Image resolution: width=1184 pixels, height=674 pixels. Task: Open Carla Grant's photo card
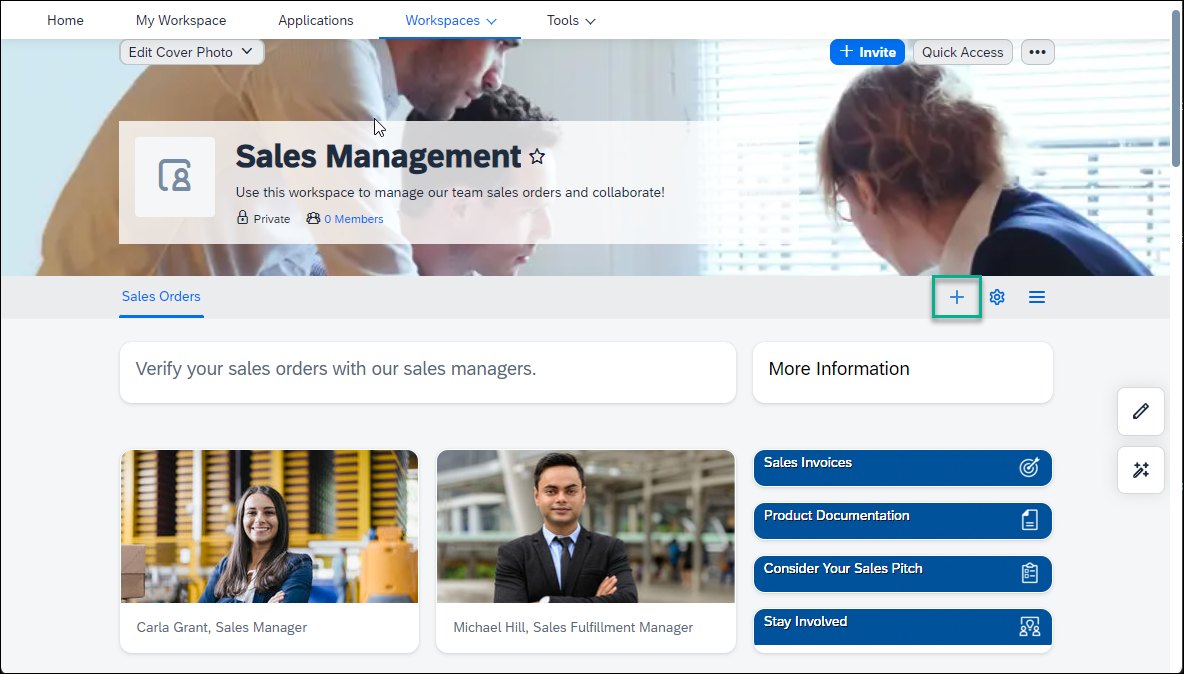pyautogui.click(x=270, y=551)
